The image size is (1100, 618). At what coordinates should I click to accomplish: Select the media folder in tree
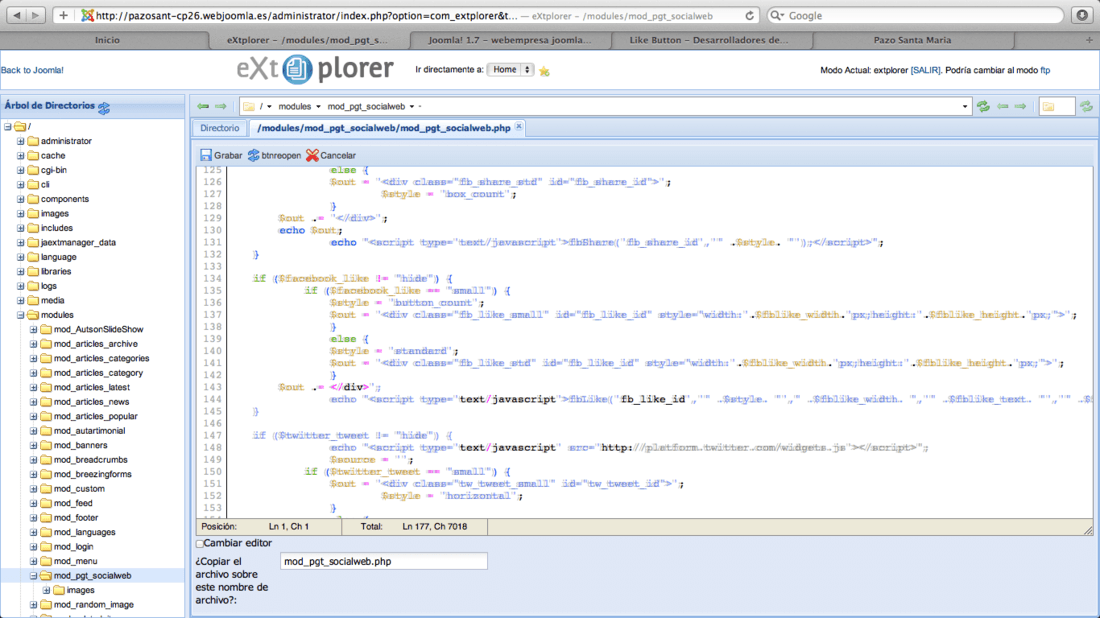[x=53, y=300]
